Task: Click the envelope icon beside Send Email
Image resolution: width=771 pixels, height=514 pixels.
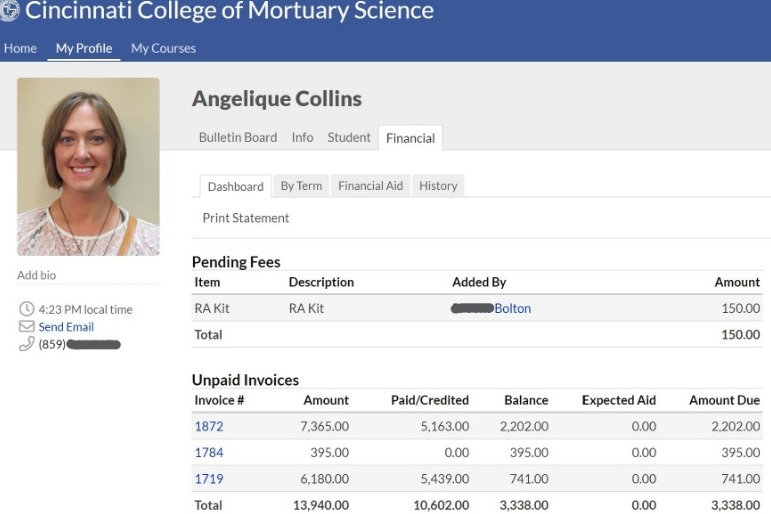Action: pos(27,327)
